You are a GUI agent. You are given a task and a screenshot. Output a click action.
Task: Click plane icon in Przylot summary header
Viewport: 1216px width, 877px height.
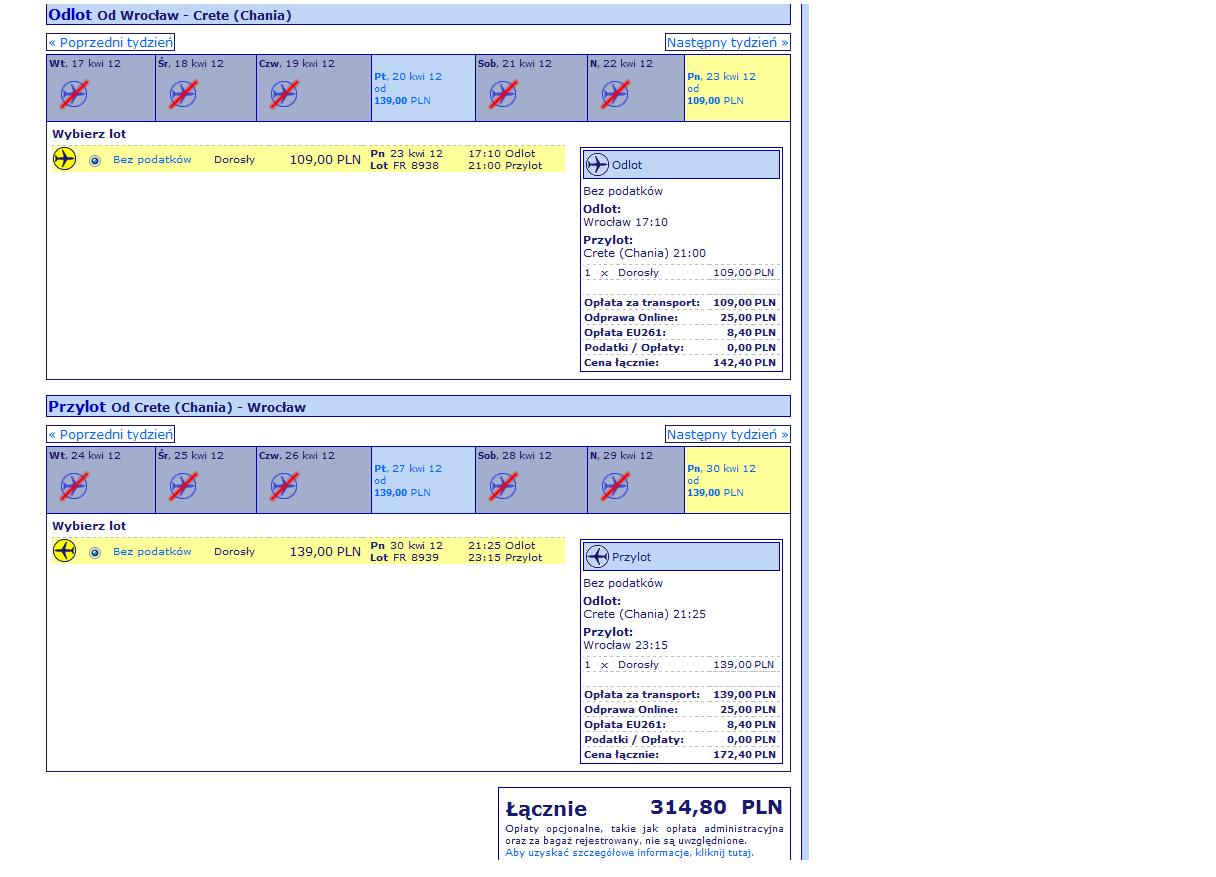[598, 557]
